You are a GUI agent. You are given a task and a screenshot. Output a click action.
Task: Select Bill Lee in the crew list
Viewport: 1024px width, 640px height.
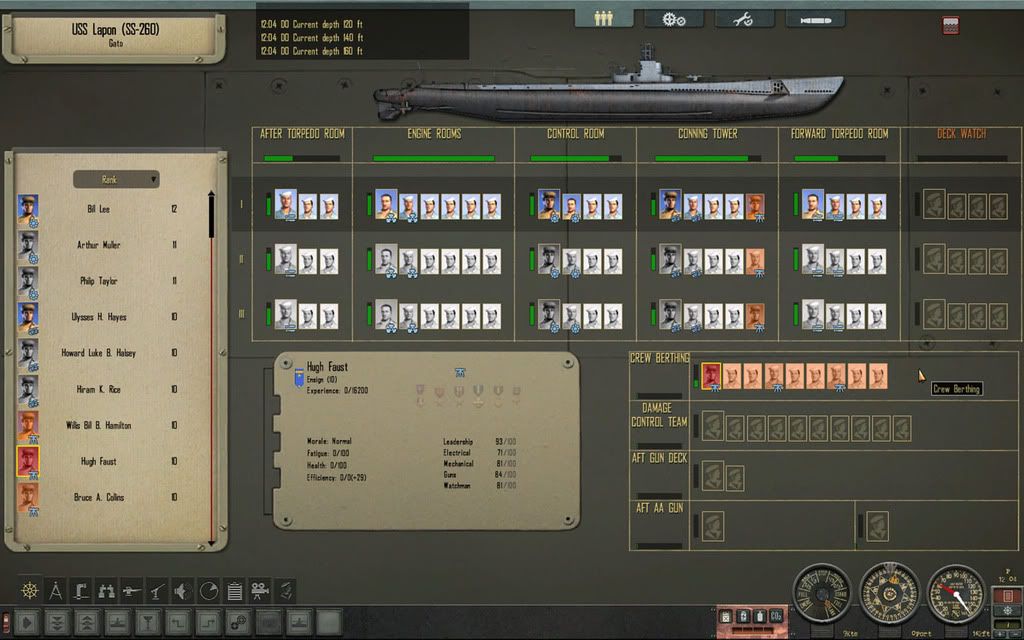[99, 210]
